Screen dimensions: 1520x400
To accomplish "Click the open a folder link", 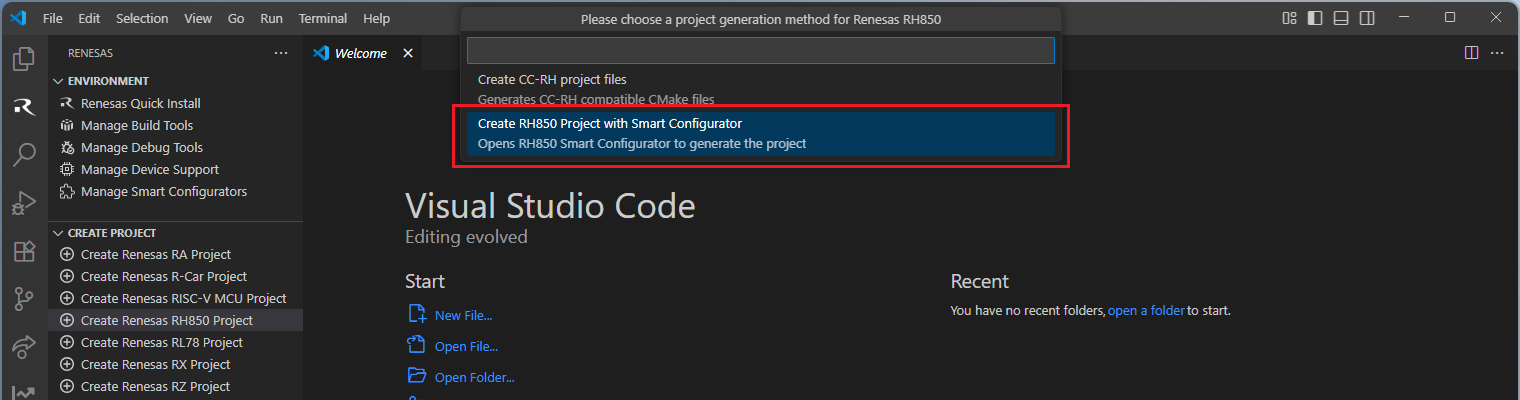I will tap(1146, 310).
